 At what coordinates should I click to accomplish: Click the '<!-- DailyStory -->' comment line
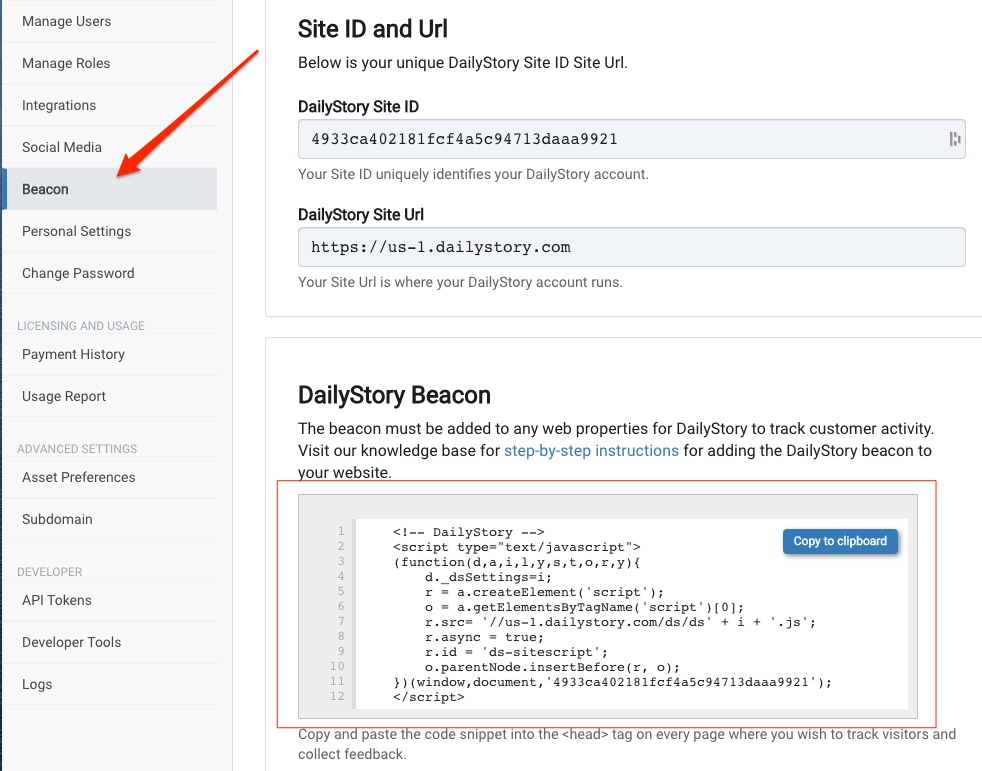468,532
